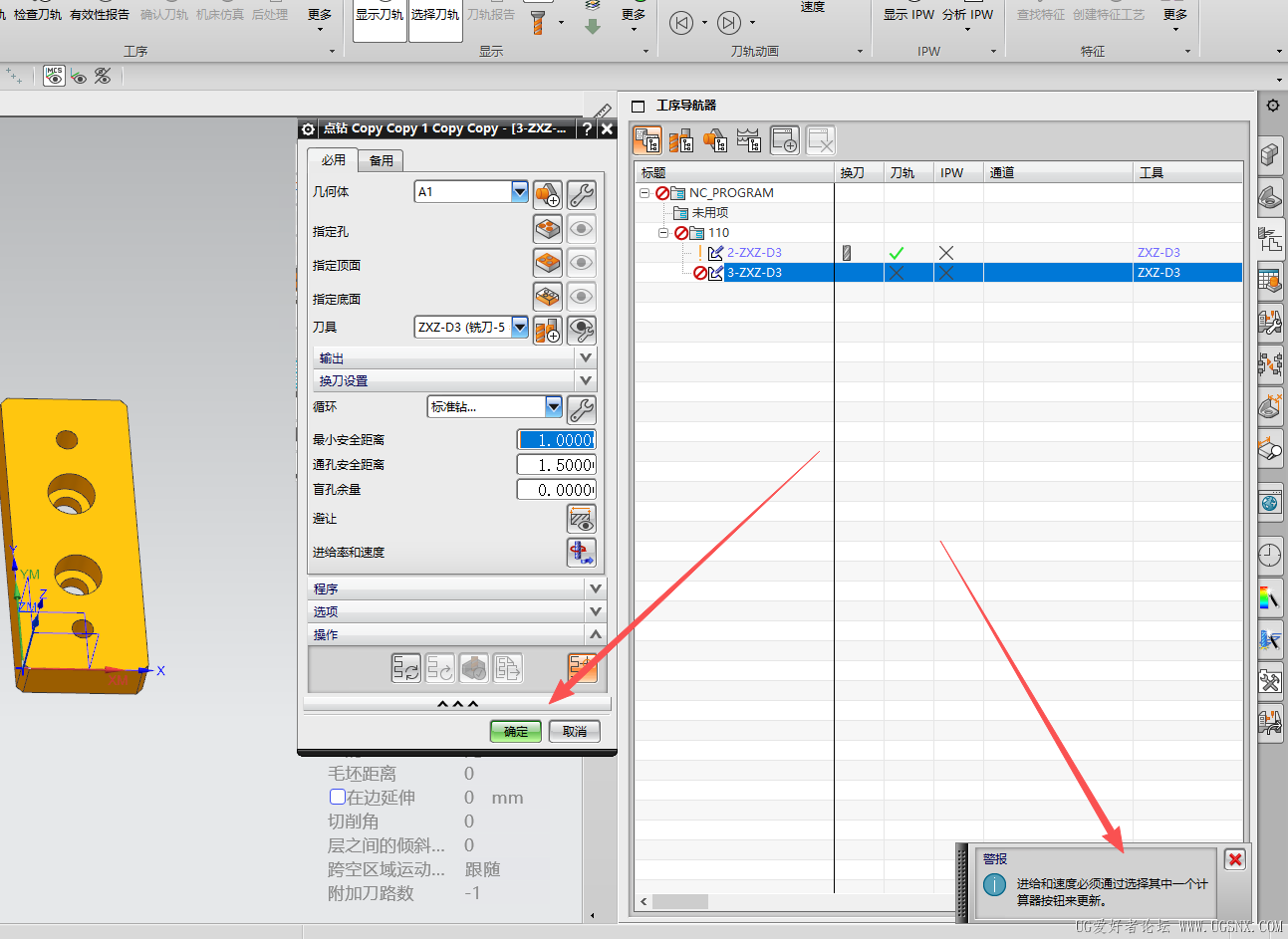
Task: Cancel the dialog with 取消 button
Action: coord(575,731)
